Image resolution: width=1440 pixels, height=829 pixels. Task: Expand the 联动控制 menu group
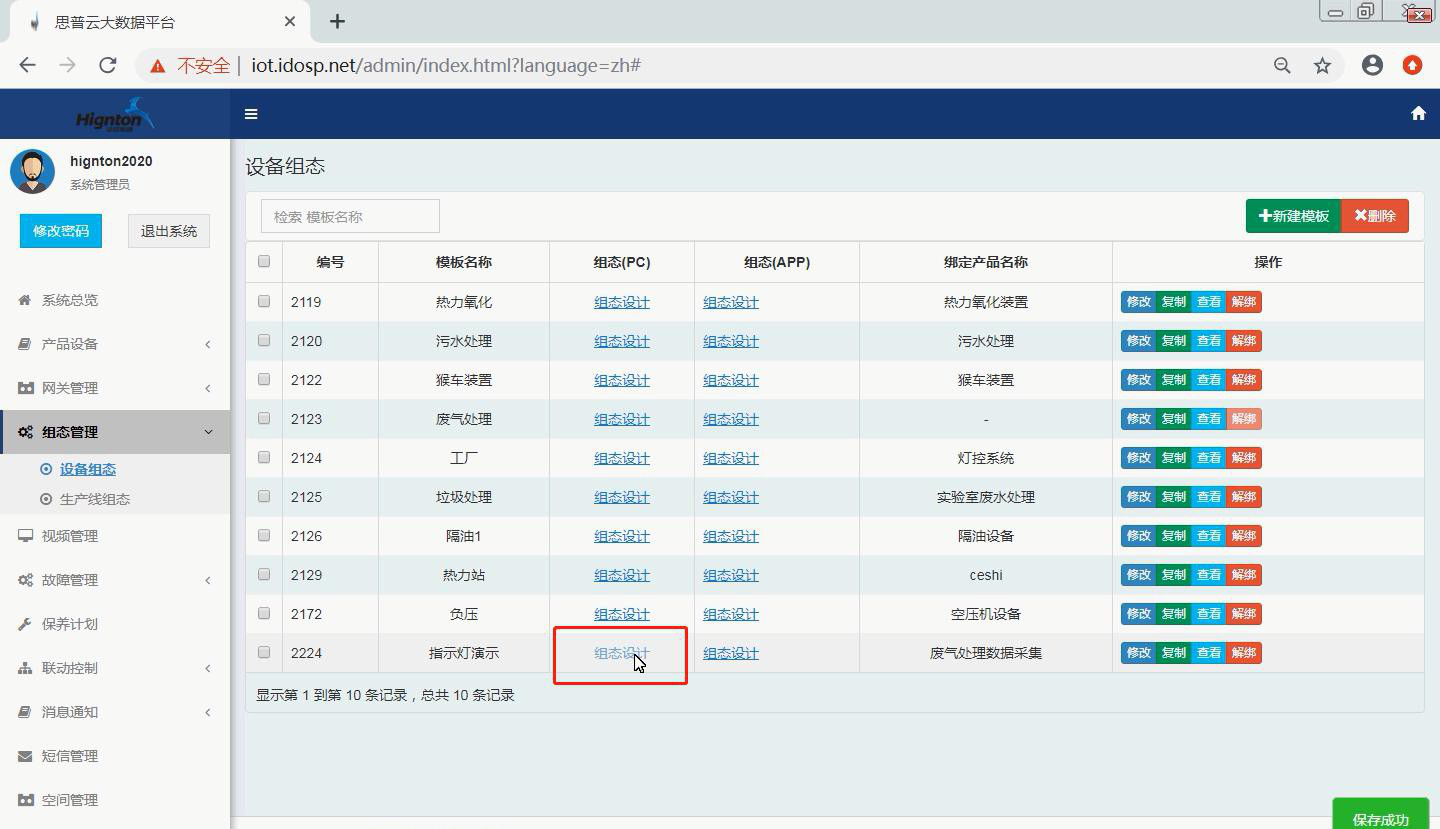pyautogui.click(x=71, y=667)
